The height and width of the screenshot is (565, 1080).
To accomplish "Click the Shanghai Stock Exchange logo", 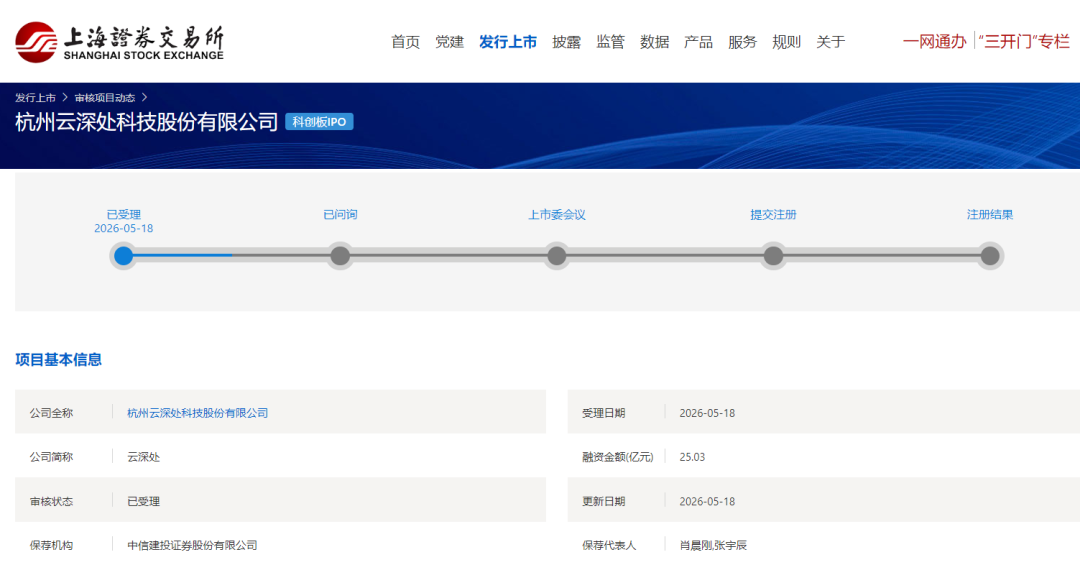I will point(119,42).
